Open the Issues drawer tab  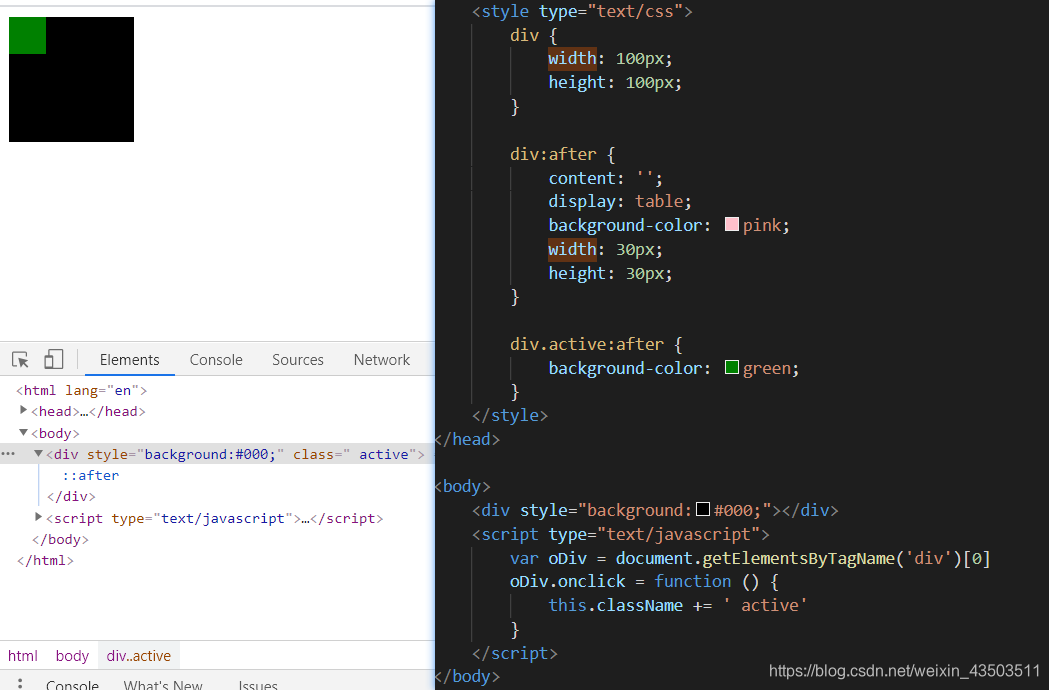[258, 684]
